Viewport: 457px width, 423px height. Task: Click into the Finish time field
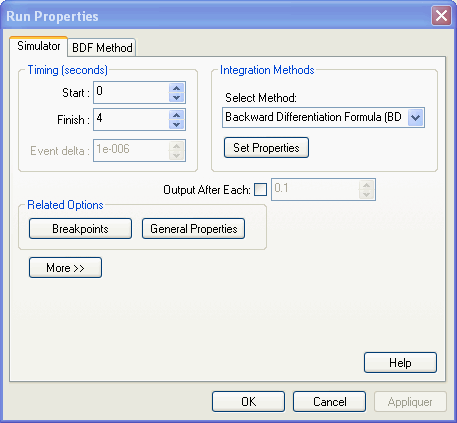(x=131, y=119)
